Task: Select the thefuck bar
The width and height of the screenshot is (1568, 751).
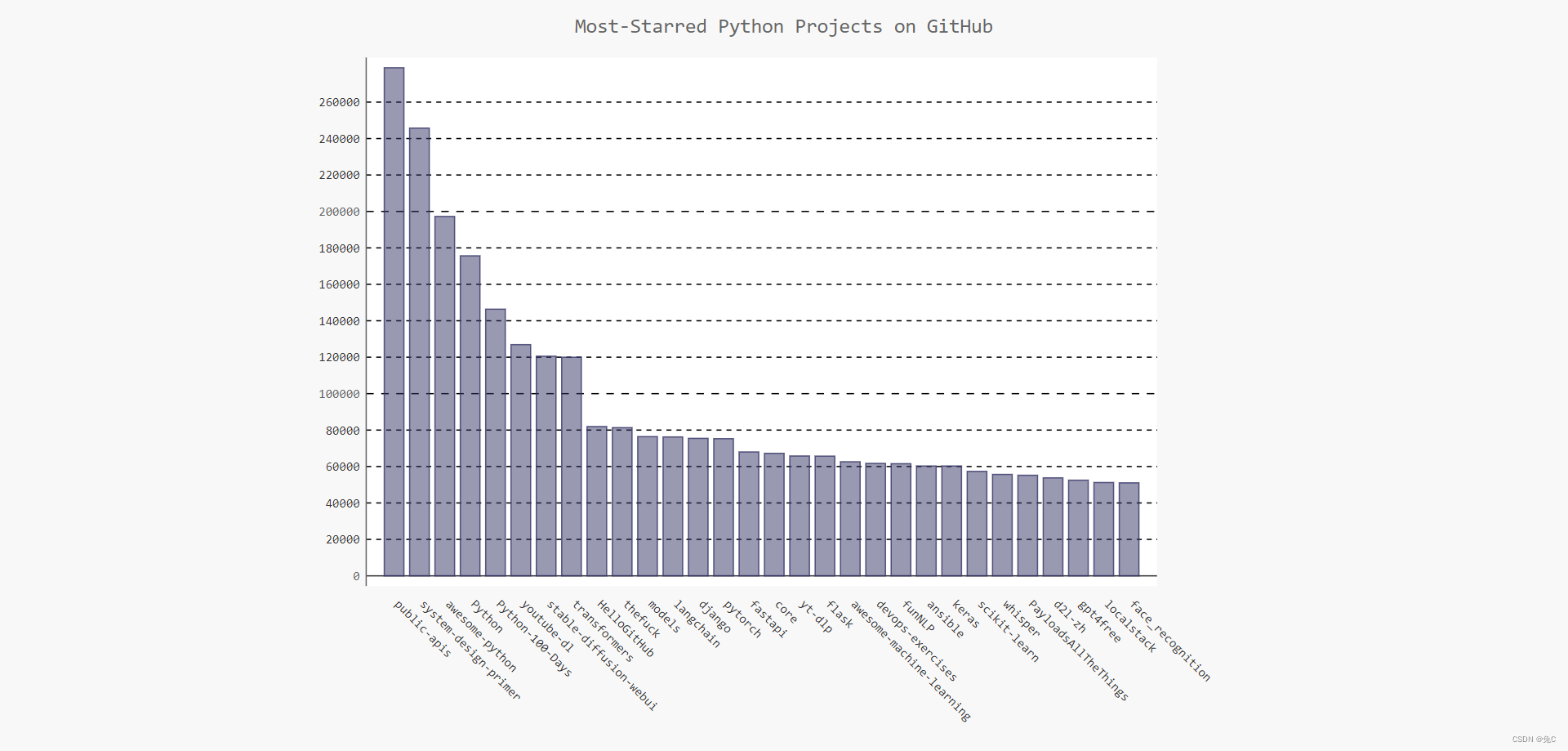Action: point(622,502)
